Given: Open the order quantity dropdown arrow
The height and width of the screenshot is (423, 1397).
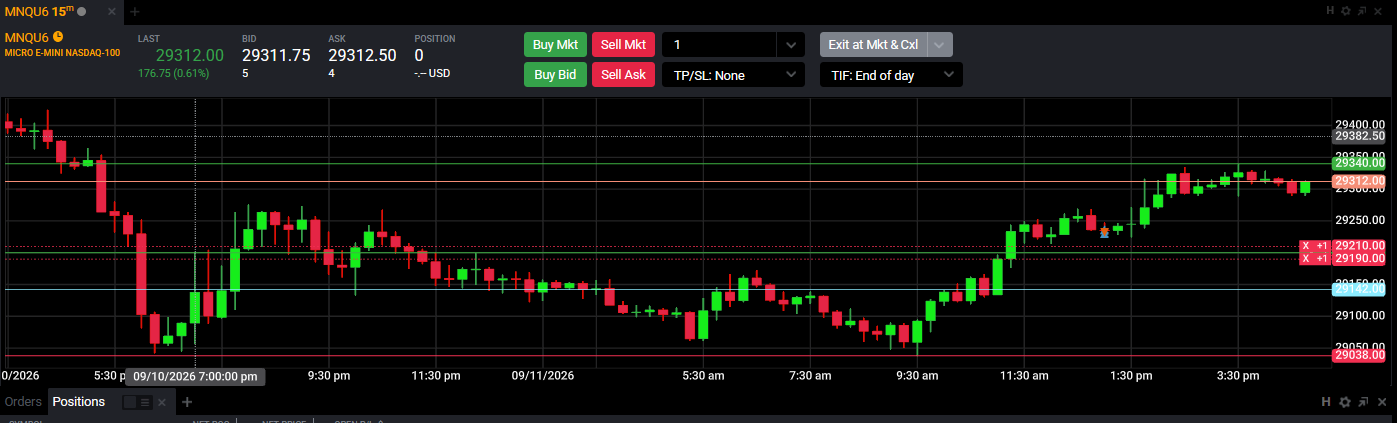Looking at the screenshot, I should [791, 45].
